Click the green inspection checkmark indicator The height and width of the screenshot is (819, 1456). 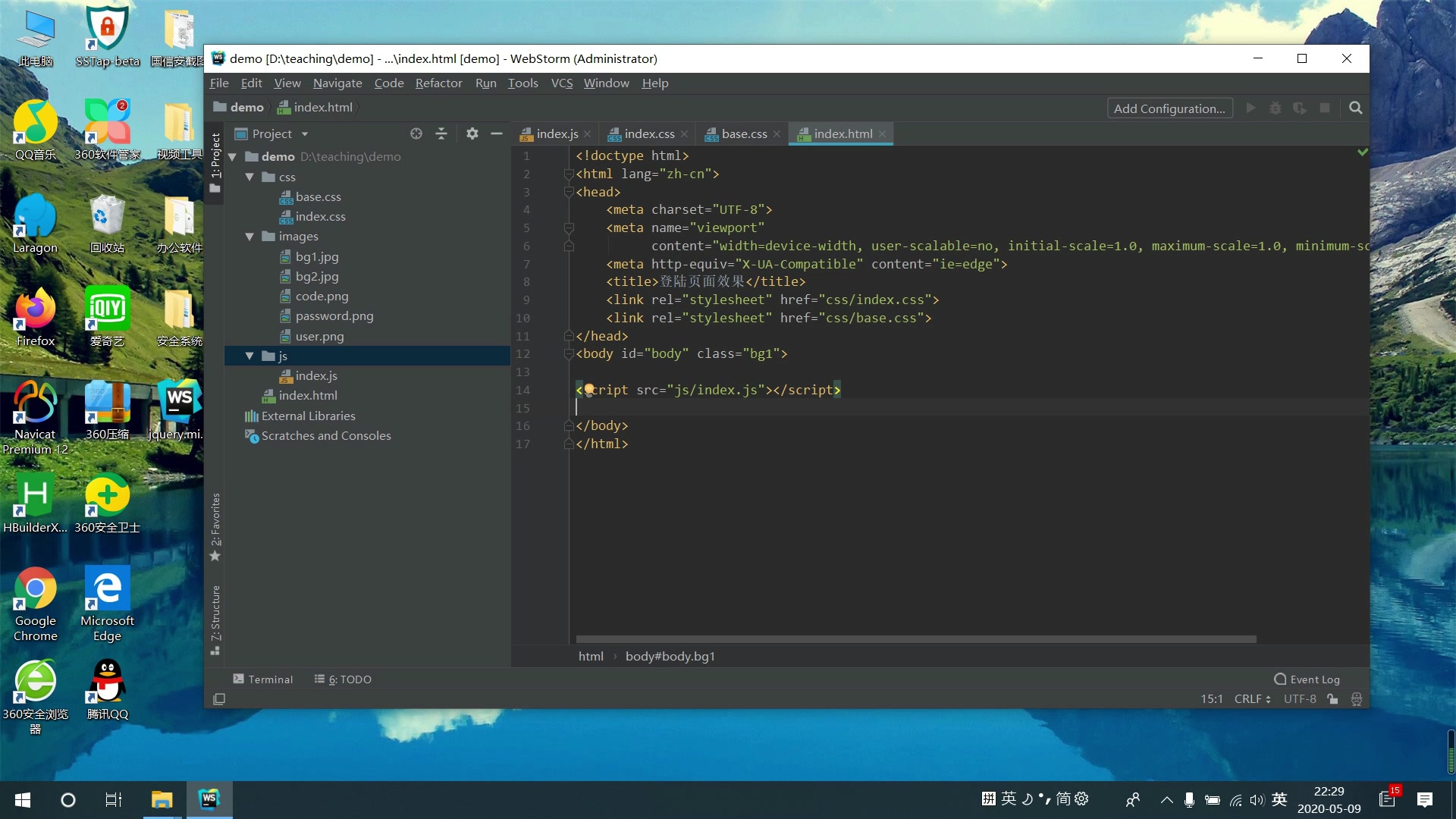click(x=1362, y=152)
